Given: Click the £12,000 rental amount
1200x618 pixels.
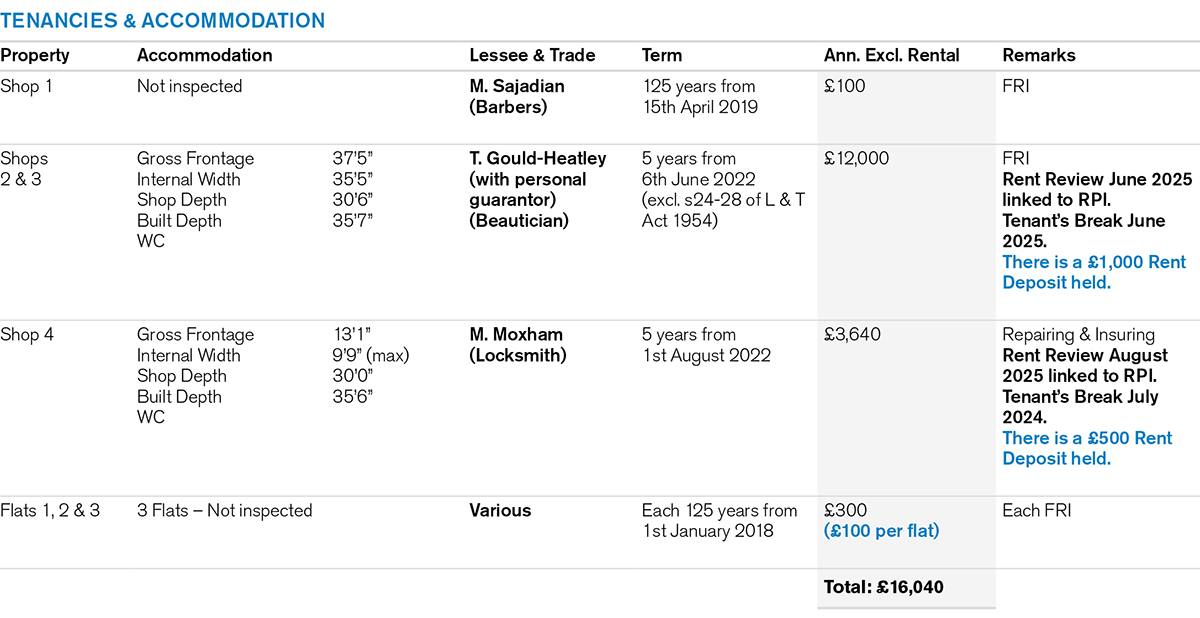Looking at the screenshot, I should (856, 158).
